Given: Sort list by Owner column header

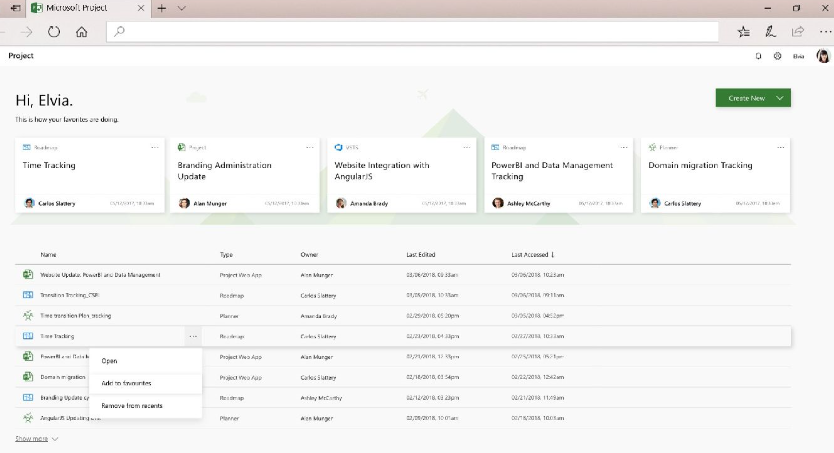Looking at the screenshot, I should 309,255.
